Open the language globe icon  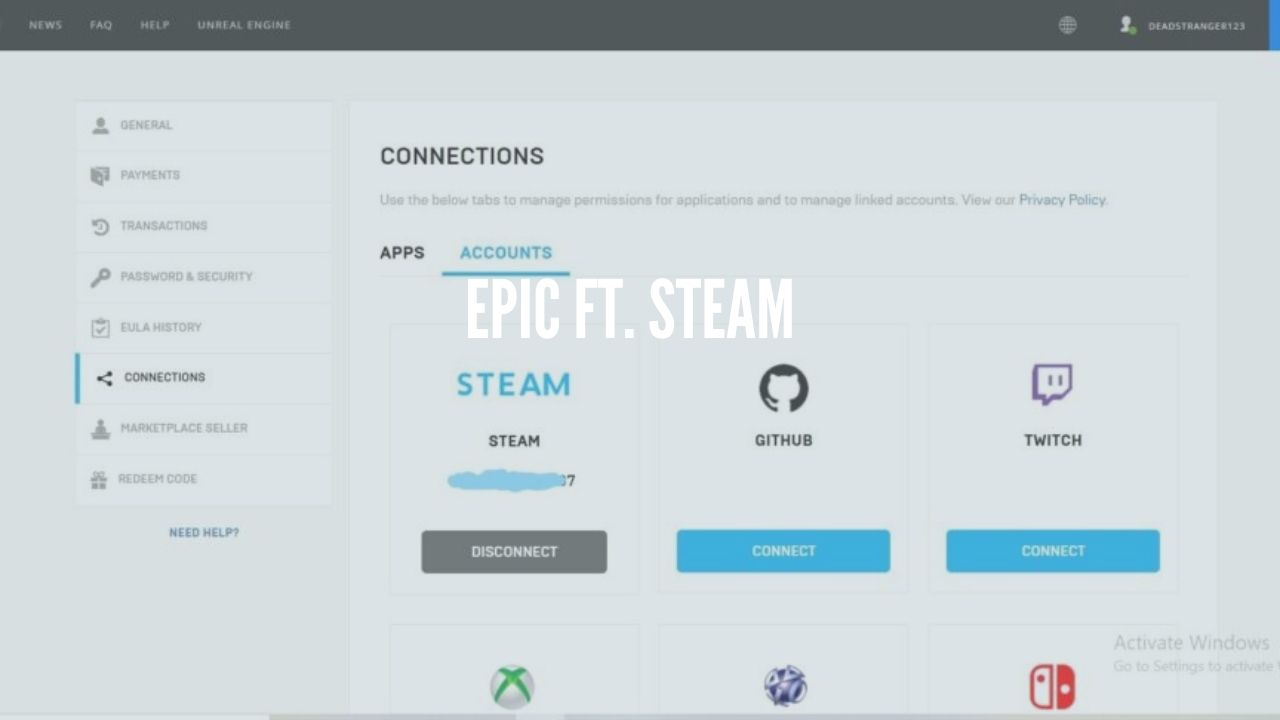1068,25
